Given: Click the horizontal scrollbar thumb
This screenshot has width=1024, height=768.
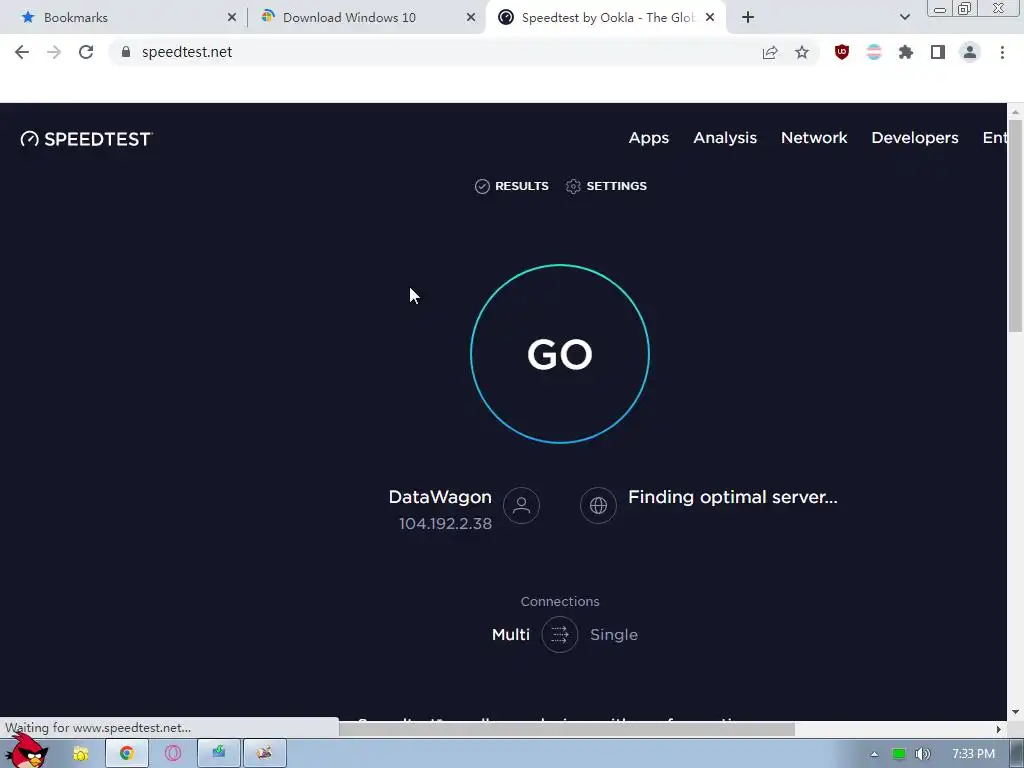Looking at the screenshot, I should click(x=567, y=729).
